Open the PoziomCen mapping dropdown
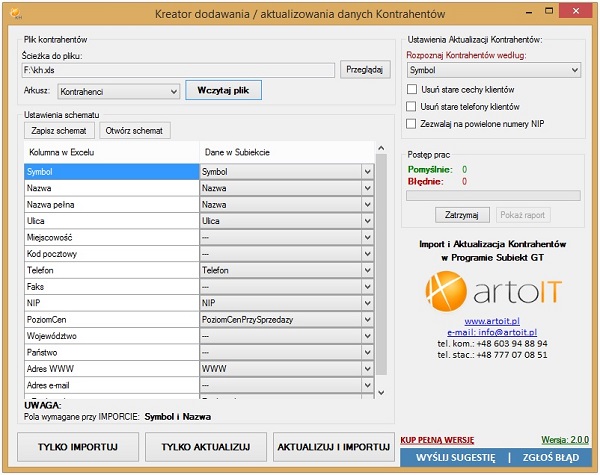Screen dimensions: 600x475 [367, 317]
